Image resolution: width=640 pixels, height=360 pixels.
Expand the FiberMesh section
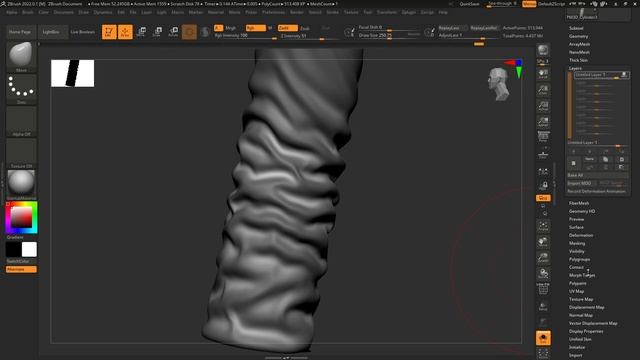pos(579,203)
